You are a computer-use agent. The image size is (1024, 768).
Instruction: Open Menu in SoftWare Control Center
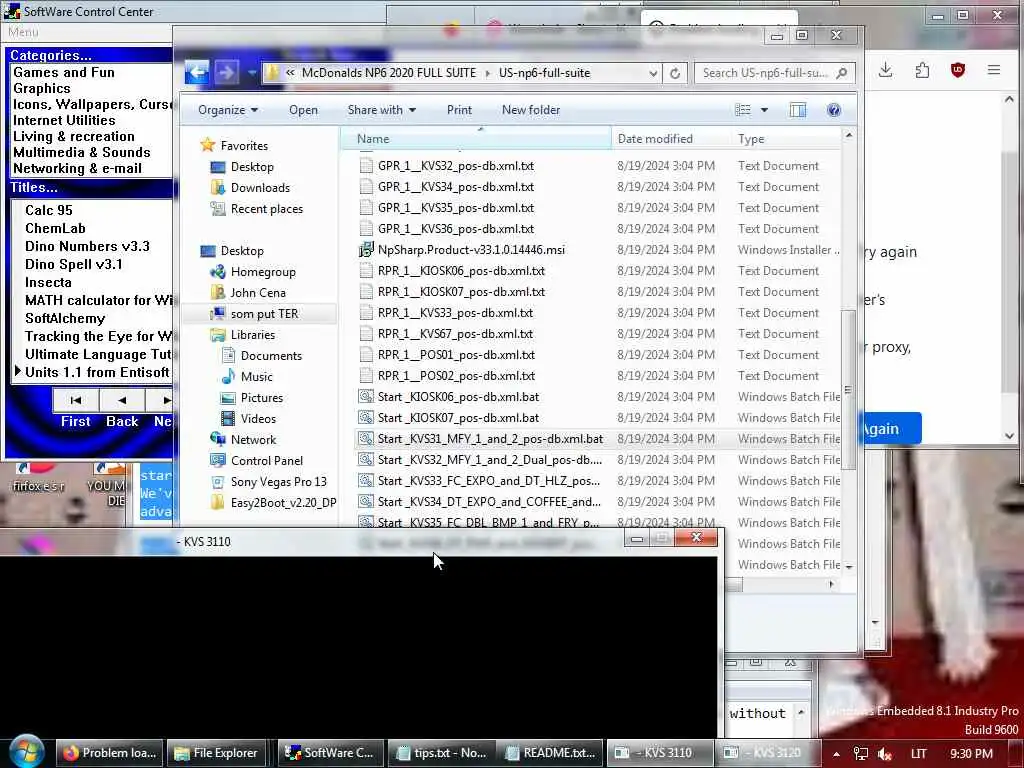point(23,32)
